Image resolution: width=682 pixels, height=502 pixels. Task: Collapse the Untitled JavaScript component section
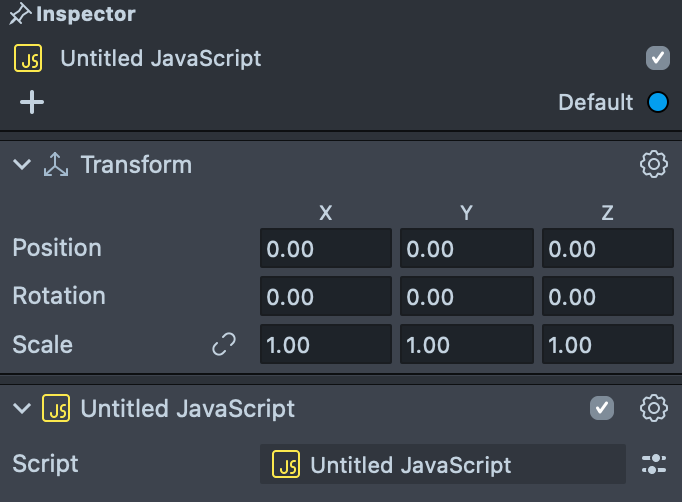point(23,408)
